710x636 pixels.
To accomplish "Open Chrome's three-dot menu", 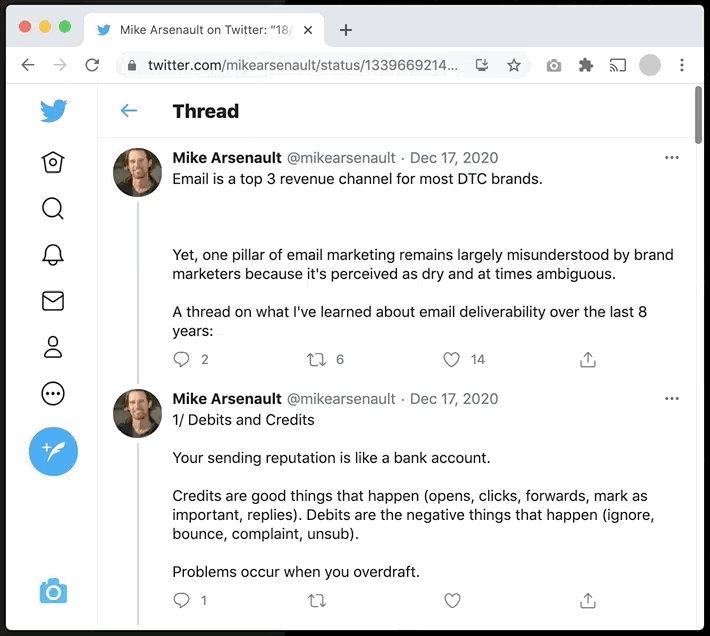I will point(681,65).
